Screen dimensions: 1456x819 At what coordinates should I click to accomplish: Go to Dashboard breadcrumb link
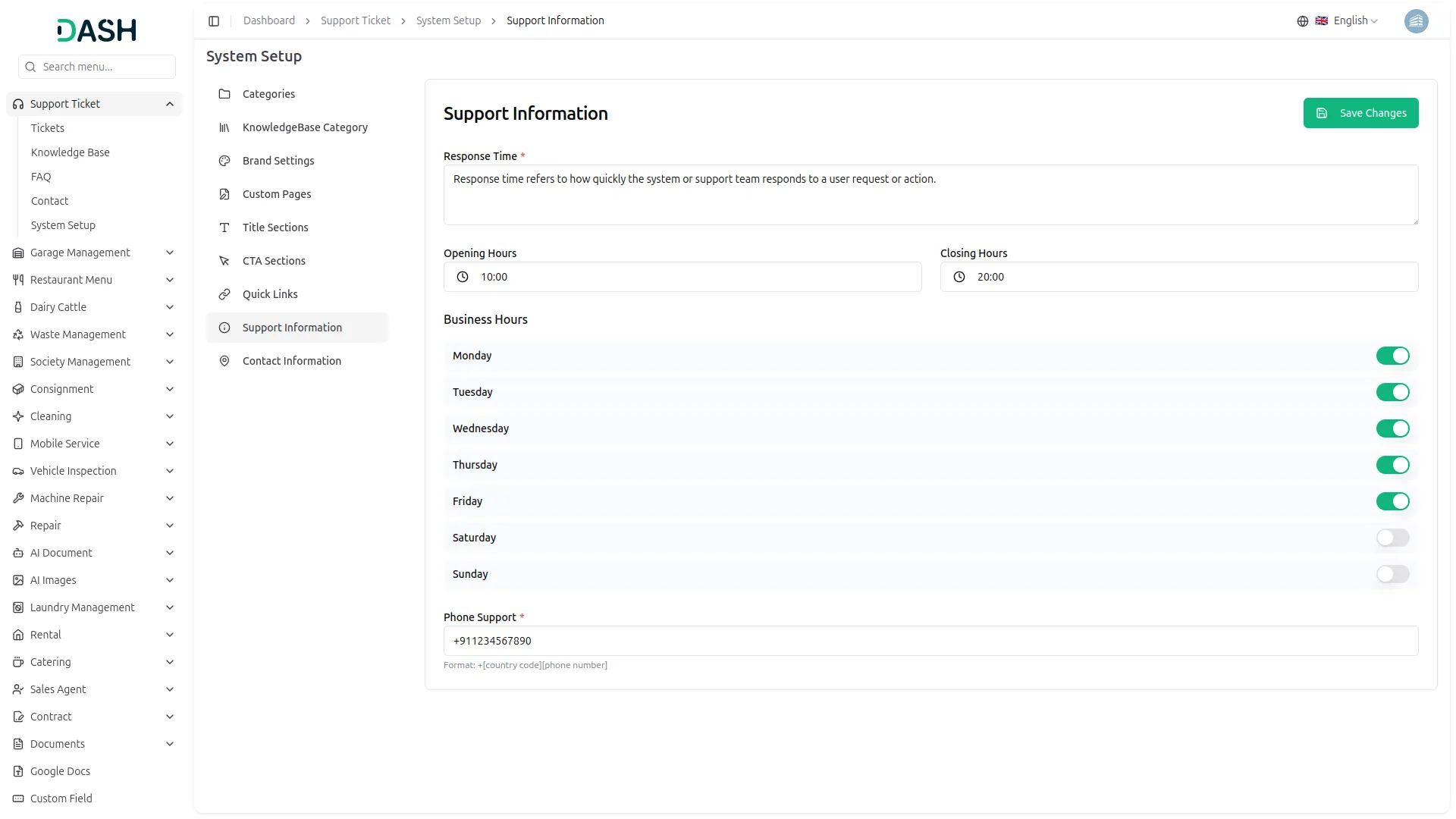click(x=269, y=21)
